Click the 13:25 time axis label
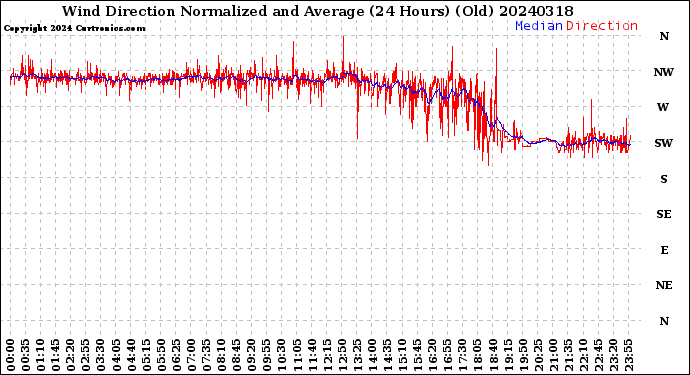 click(357, 355)
